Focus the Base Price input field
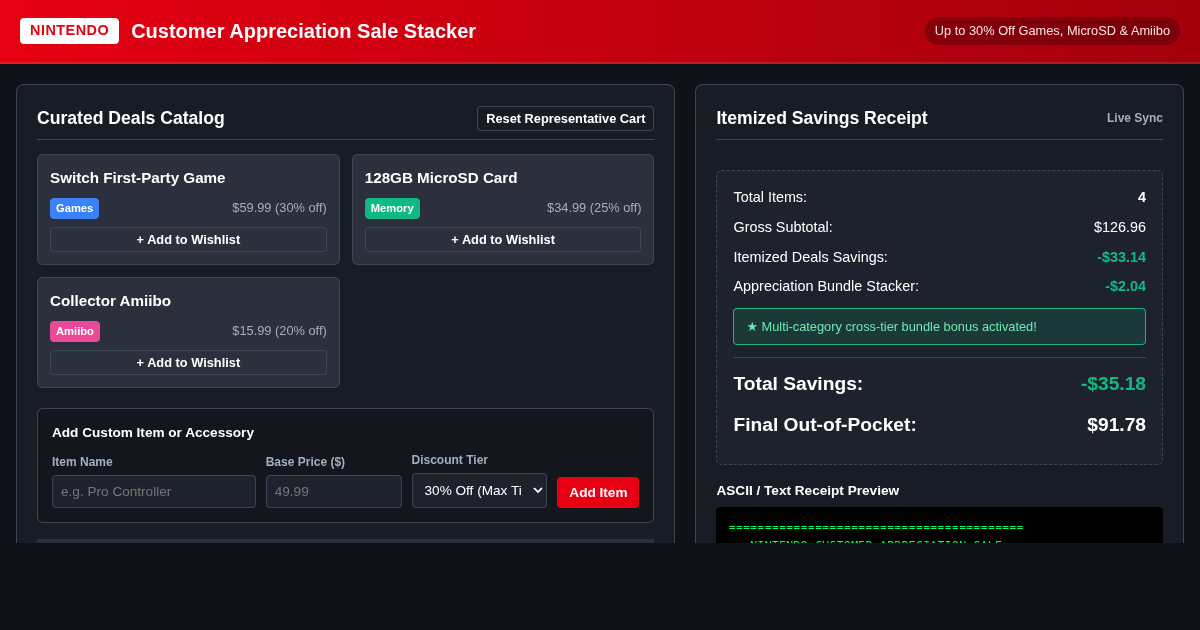The height and width of the screenshot is (630, 1200). point(334,491)
